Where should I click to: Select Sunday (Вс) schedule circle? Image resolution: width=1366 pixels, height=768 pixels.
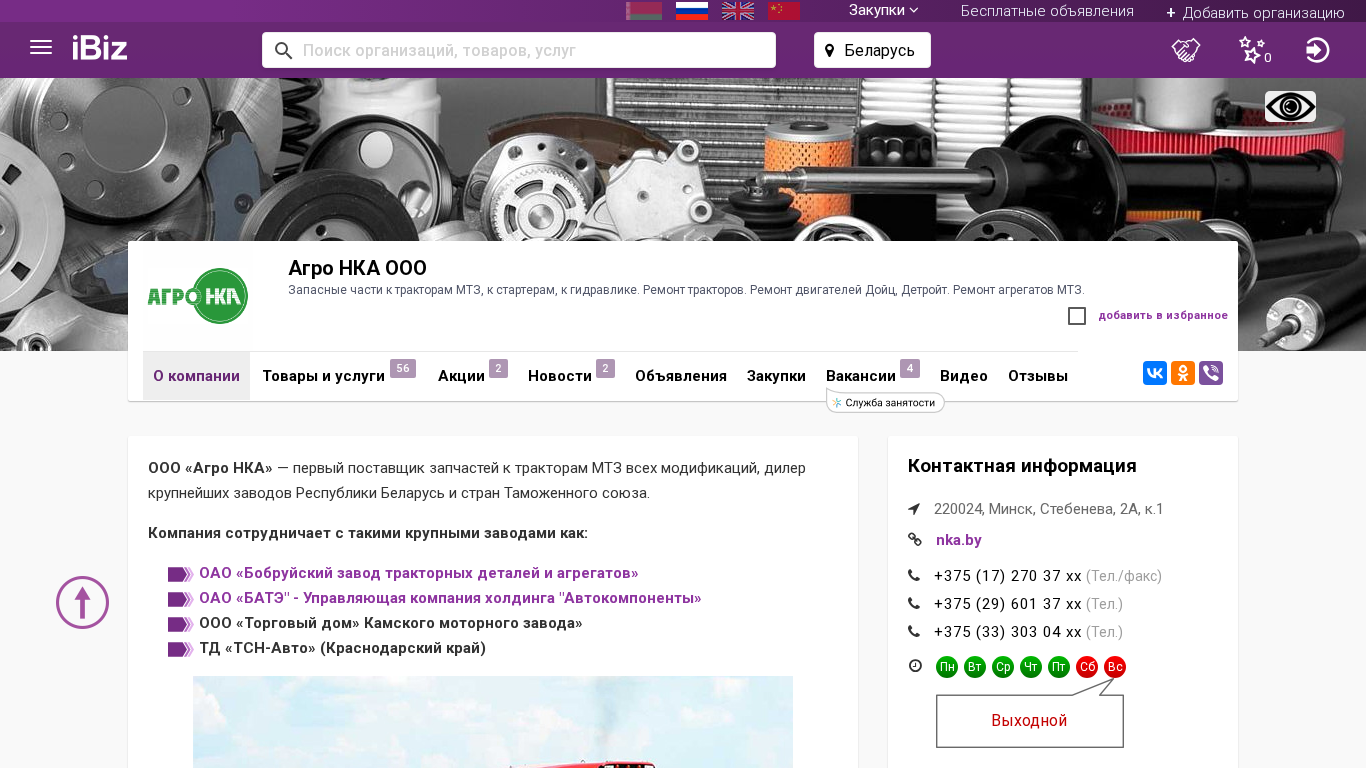(x=1115, y=667)
